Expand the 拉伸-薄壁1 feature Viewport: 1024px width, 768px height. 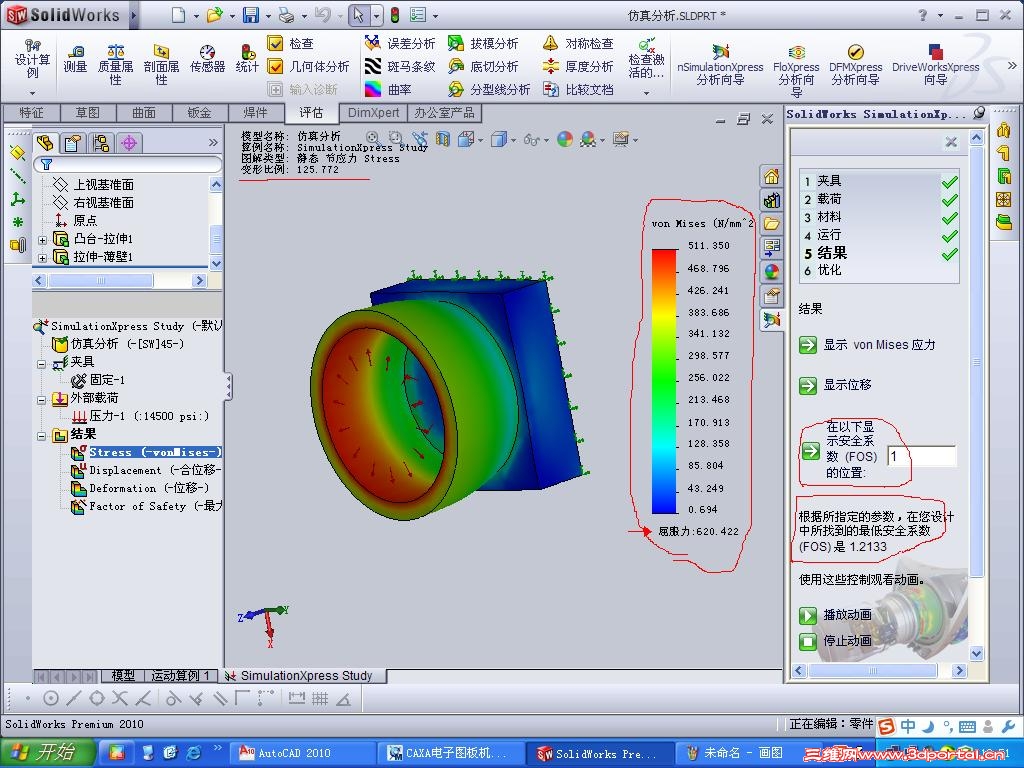pyautogui.click(x=42, y=258)
